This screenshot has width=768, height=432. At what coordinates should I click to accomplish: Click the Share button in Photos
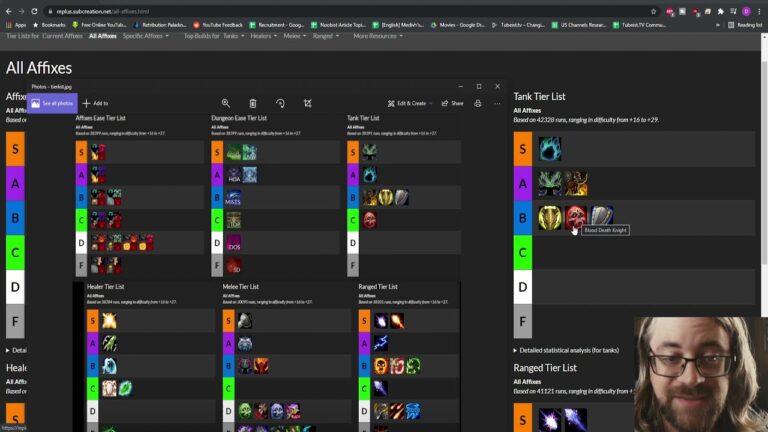[452, 103]
